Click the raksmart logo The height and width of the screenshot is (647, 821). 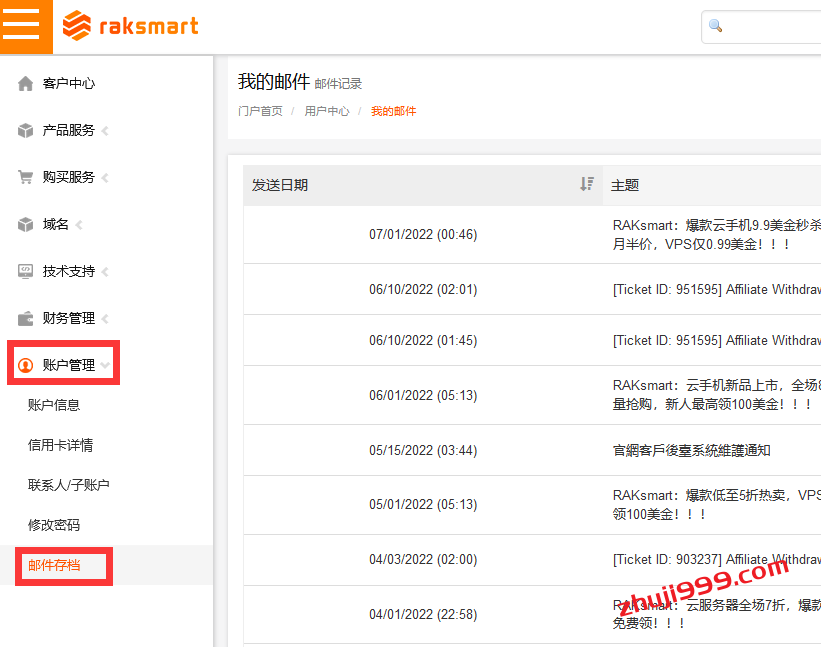(x=130, y=26)
